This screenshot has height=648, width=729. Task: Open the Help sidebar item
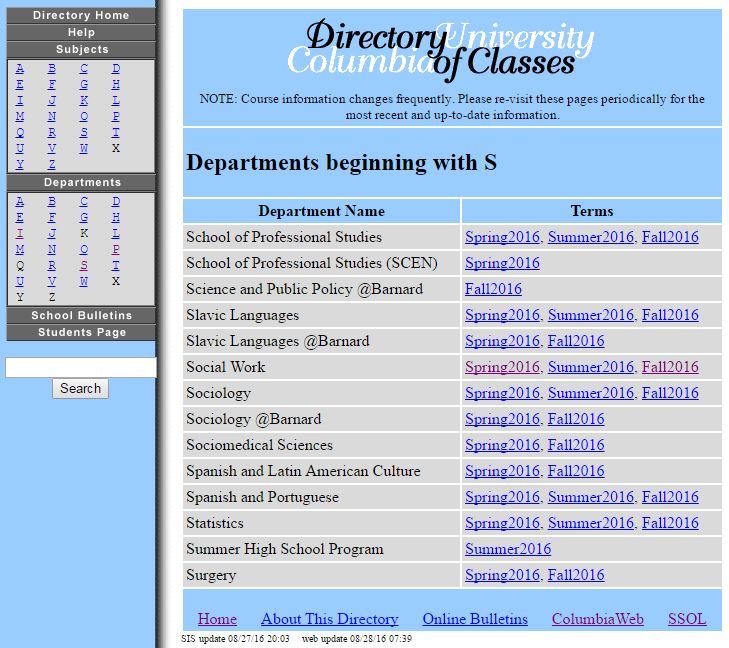(81, 32)
